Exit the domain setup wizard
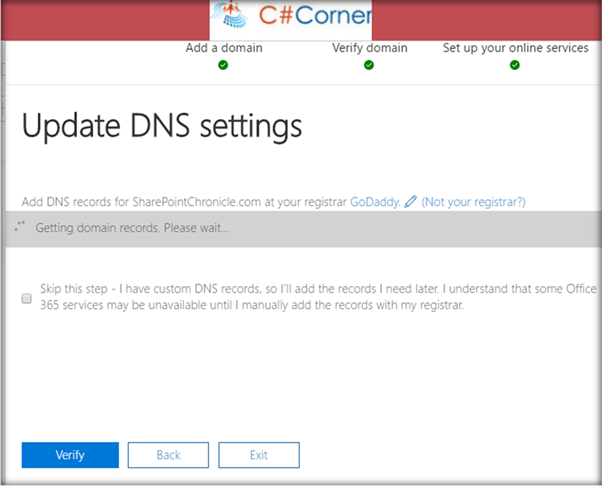This screenshot has height=486, width=602. click(x=259, y=455)
